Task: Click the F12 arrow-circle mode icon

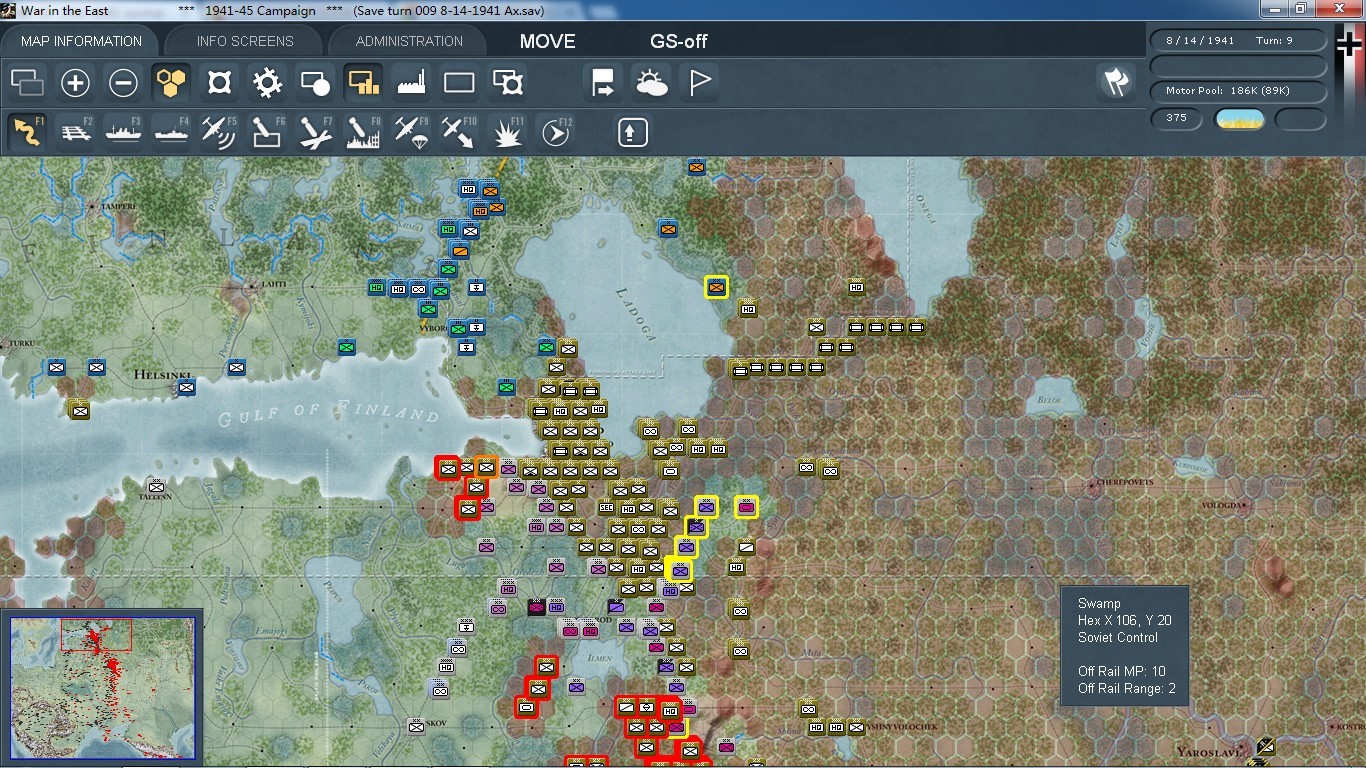Action: pos(556,132)
